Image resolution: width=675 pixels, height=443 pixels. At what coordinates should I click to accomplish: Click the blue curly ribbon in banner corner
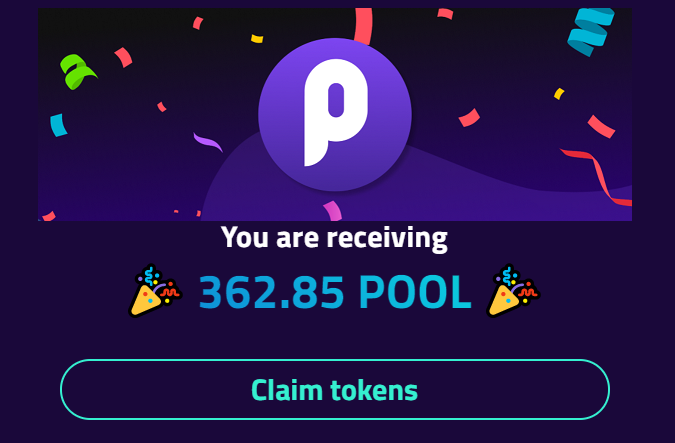[591, 31]
